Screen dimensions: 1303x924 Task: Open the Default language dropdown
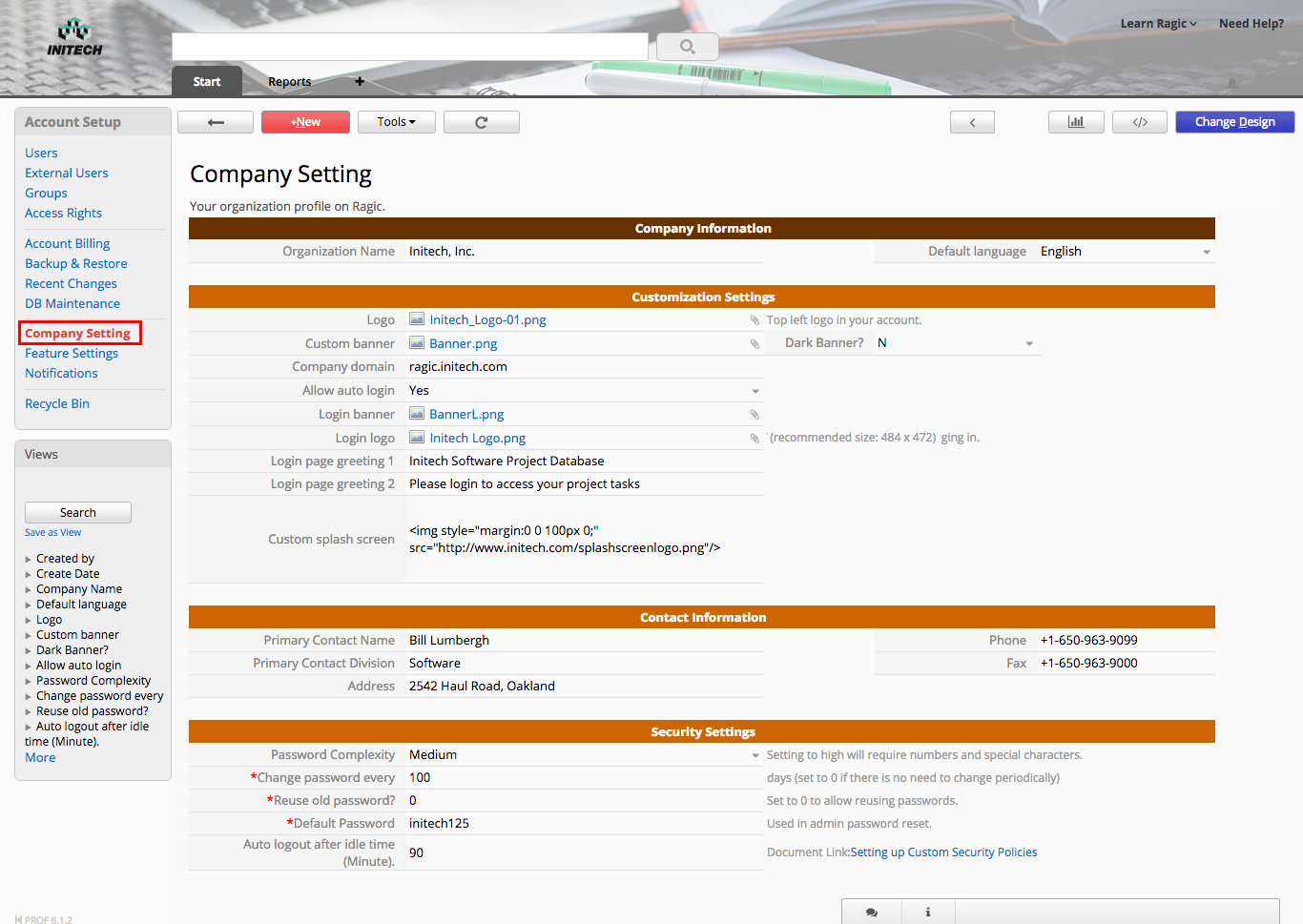1207,252
